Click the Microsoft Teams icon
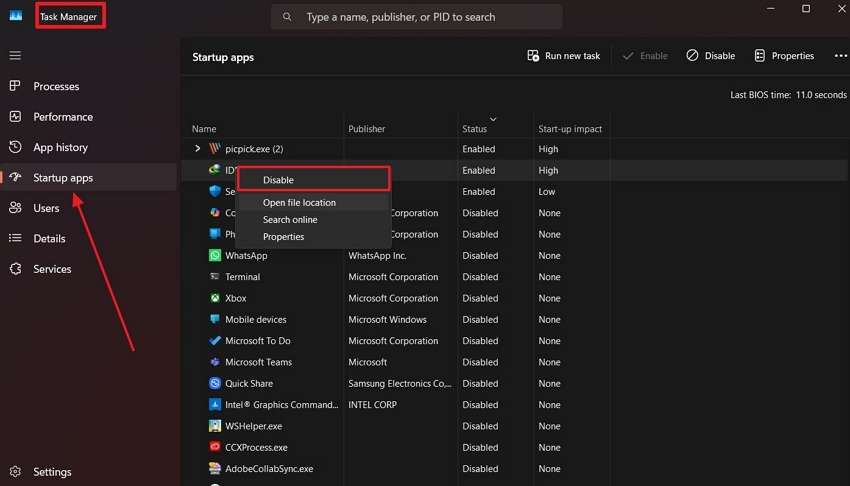This screenshot has height=486, width=850. (x=215, y=362)
